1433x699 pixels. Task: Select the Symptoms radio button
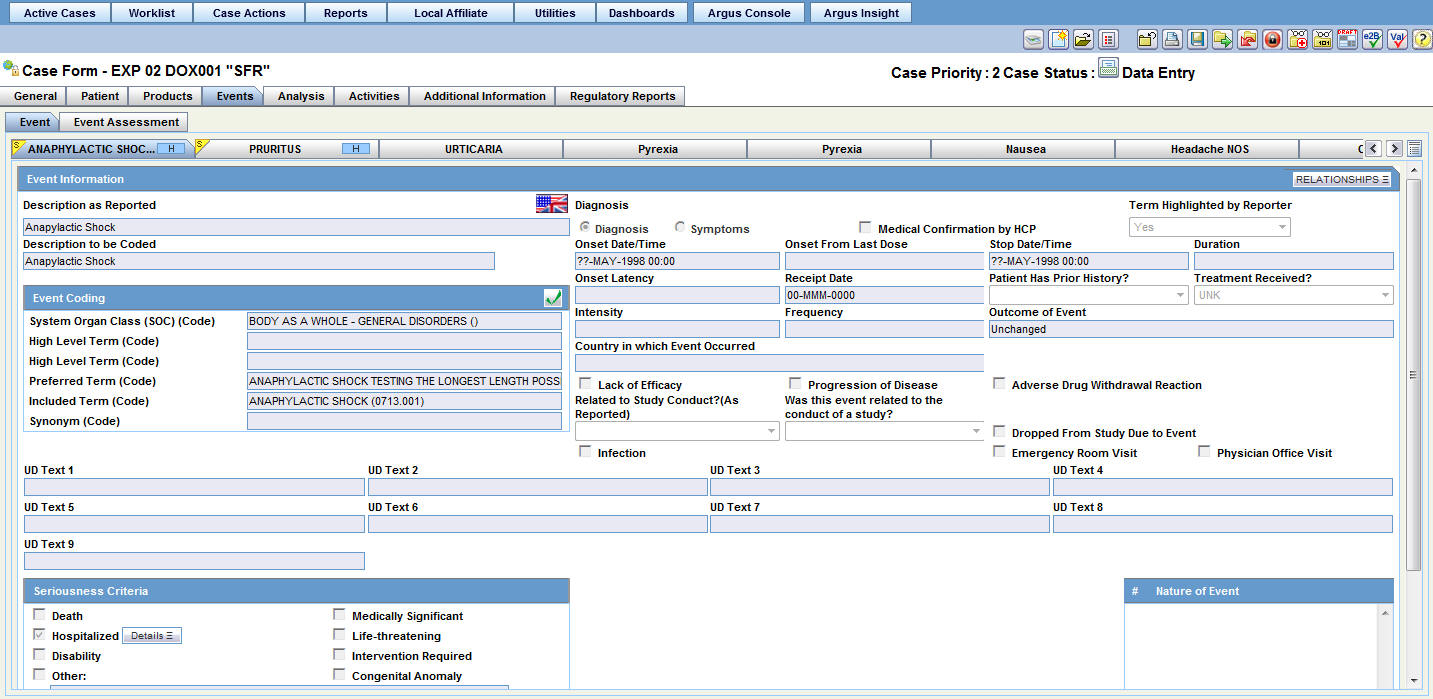pyautogui.click(x=680, y=227)
